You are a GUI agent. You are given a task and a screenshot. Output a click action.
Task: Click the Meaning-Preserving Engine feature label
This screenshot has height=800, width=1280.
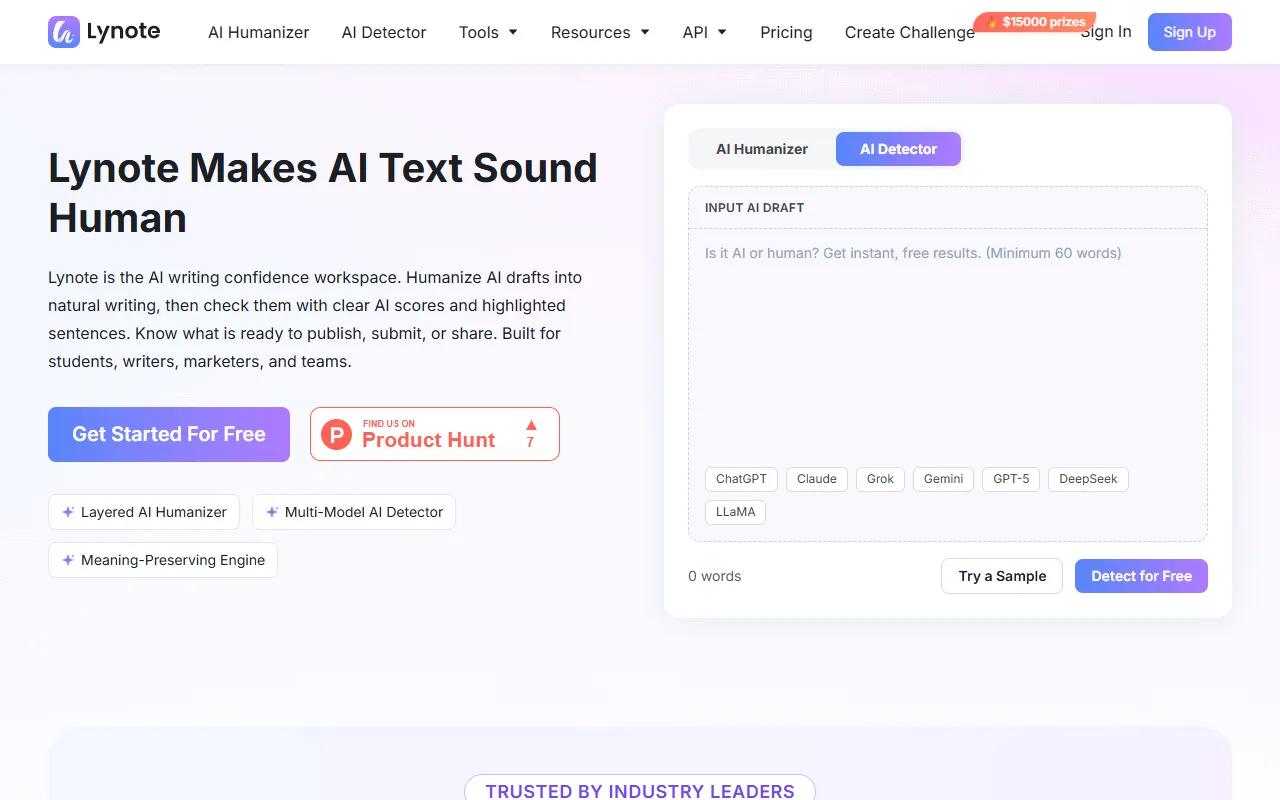(x=173, y=560)
